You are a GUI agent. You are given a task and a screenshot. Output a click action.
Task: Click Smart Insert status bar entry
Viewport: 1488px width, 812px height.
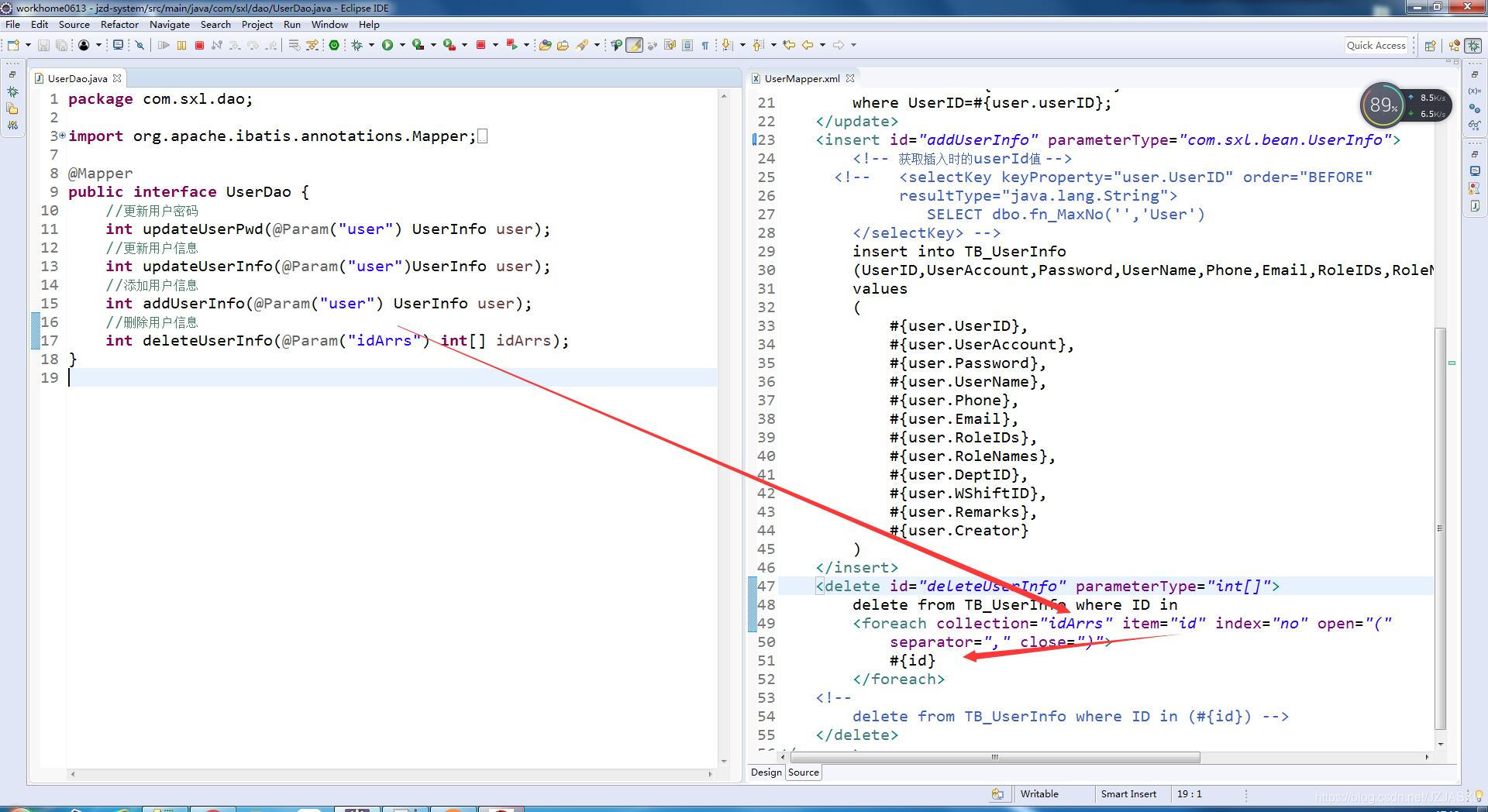click(x=1128, y=793)
